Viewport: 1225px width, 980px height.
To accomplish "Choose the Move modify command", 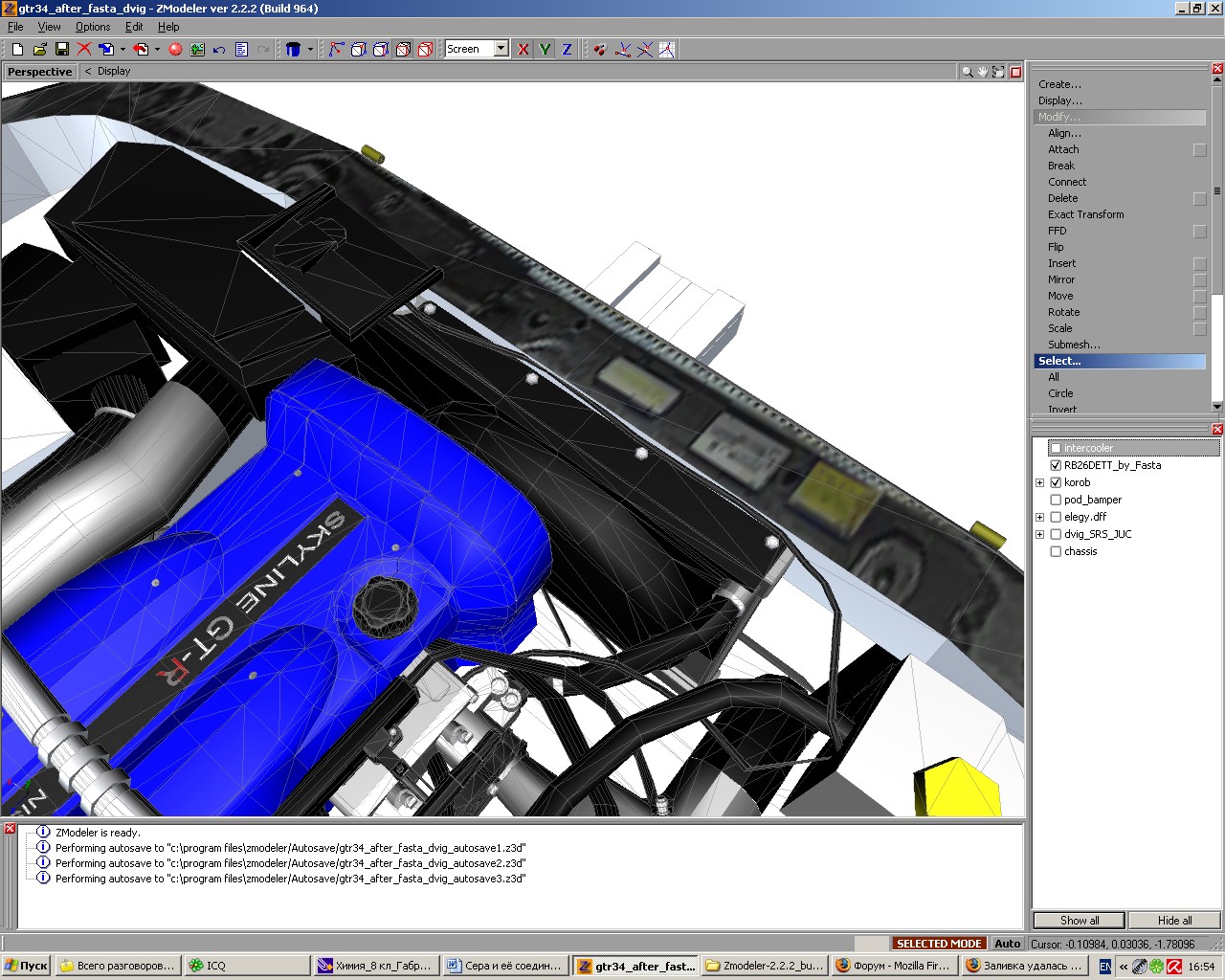I will coord(1060,296).
